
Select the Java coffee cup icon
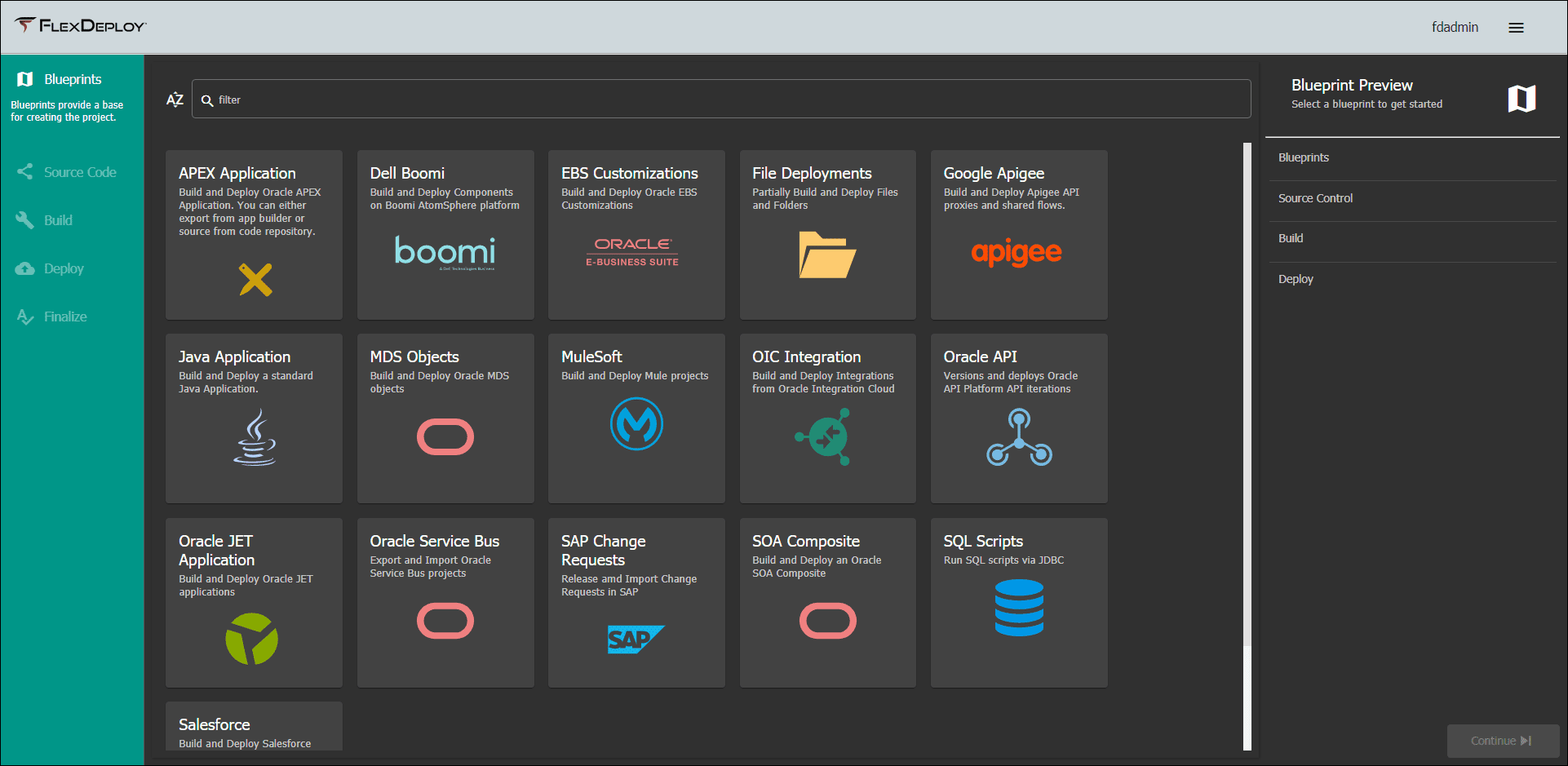pos(255,437)
